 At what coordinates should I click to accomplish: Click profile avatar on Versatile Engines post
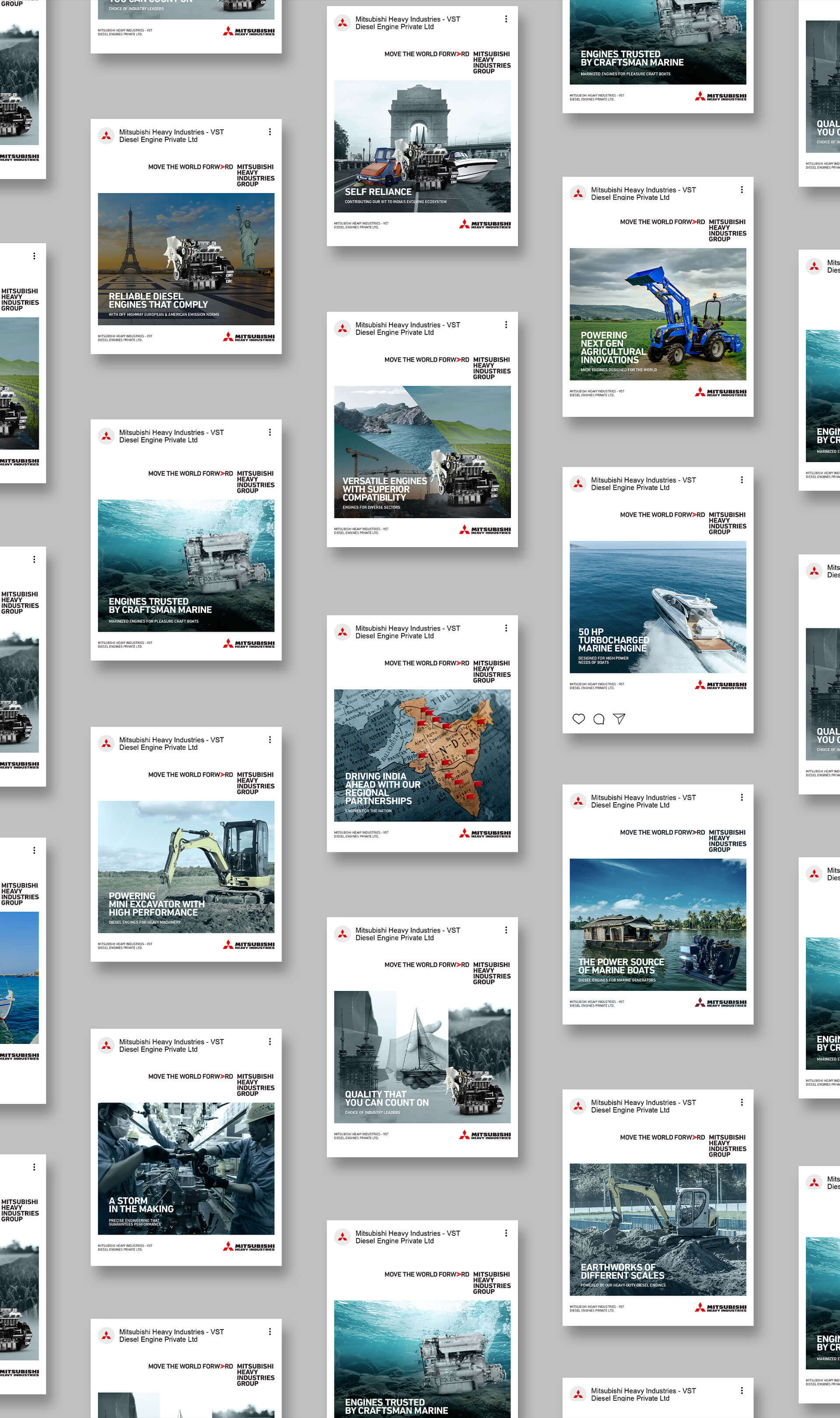(342, 328)
